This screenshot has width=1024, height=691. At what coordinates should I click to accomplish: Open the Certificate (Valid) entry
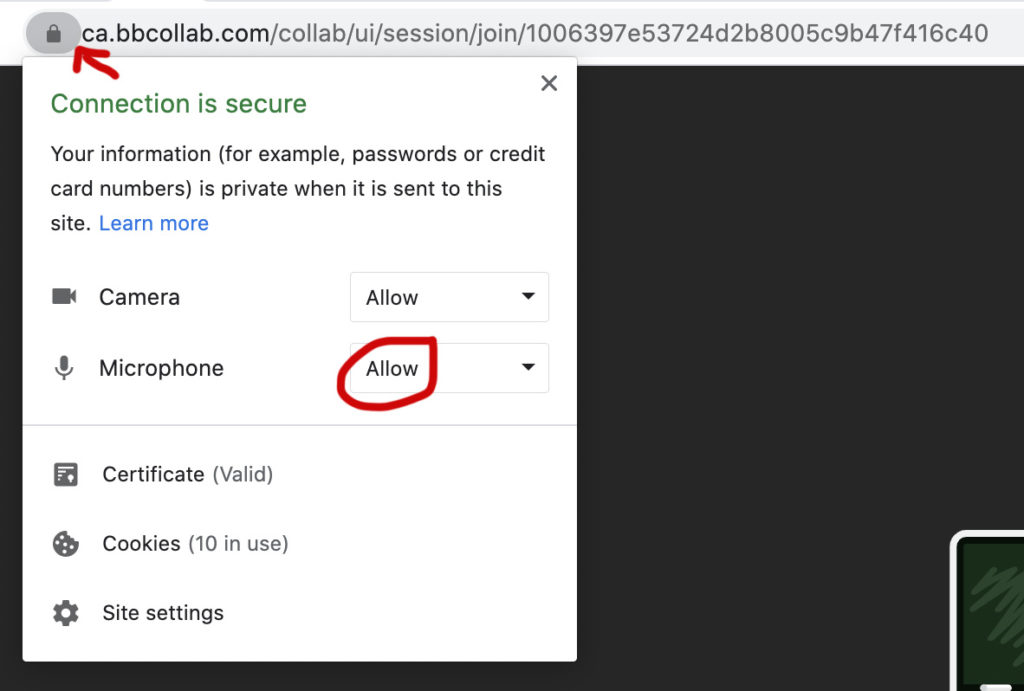(x=187, y=474)
